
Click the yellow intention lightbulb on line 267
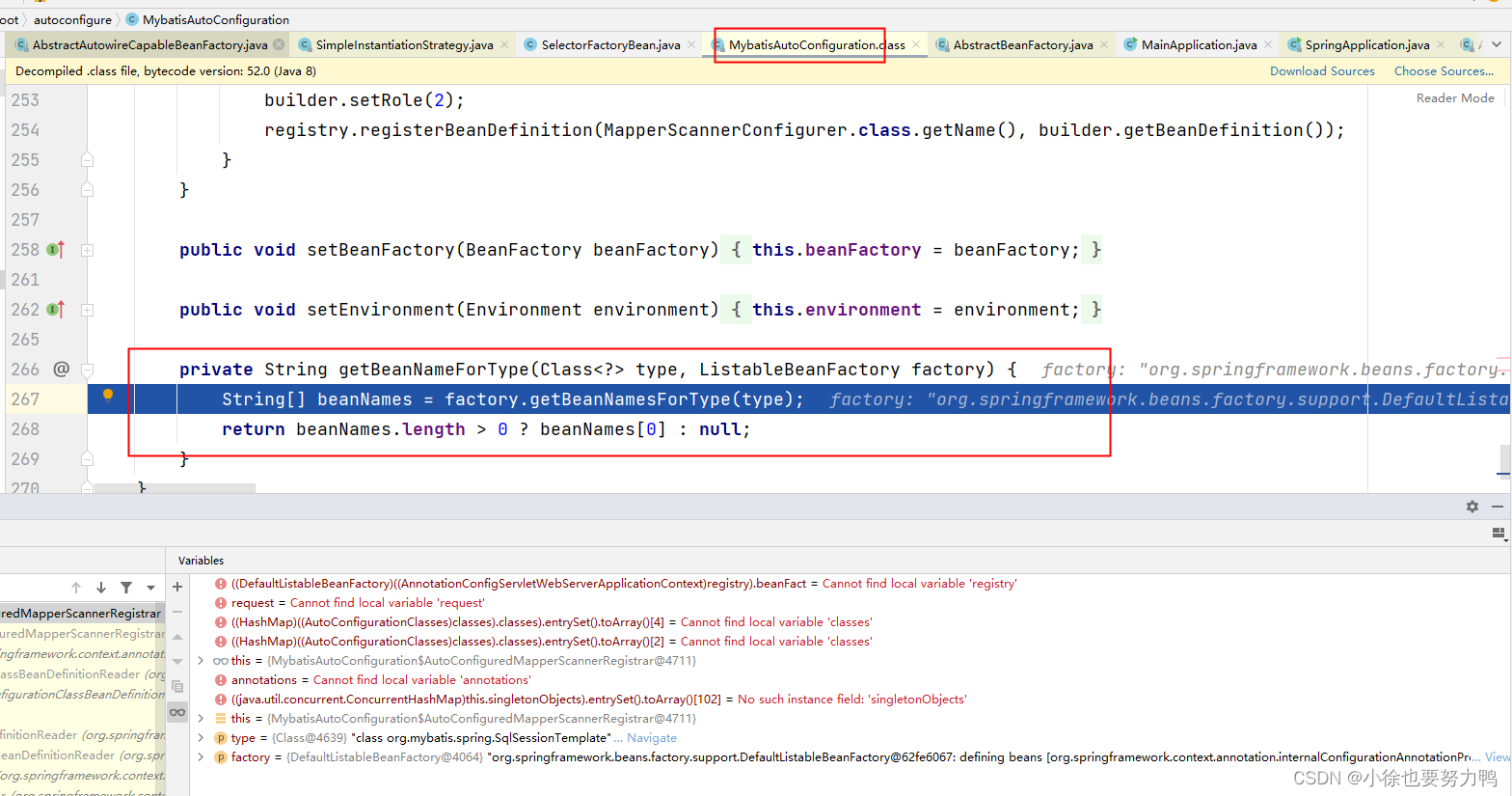click(108, 395)
